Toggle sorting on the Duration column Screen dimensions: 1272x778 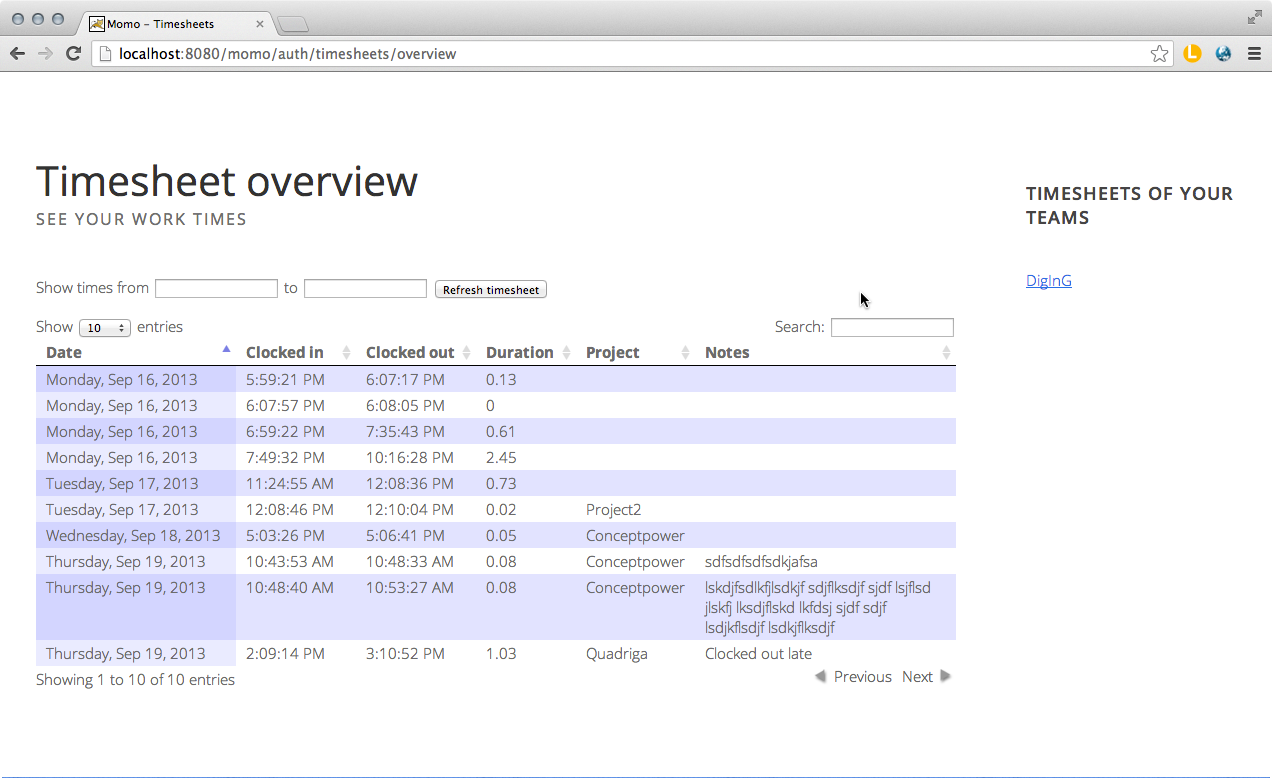point(565,352)
